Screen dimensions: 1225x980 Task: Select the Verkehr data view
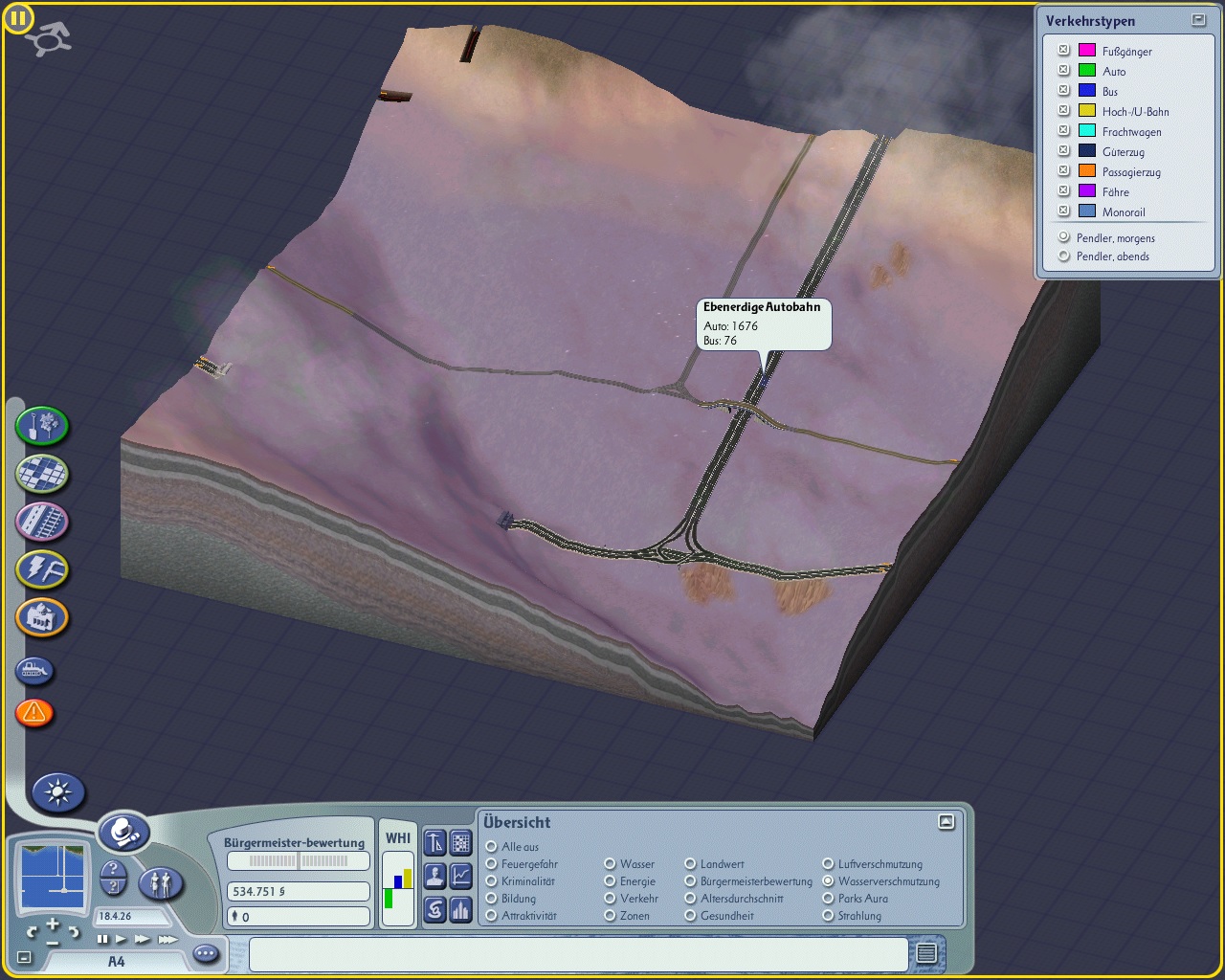pyautogui.click(x=610, y=898)
